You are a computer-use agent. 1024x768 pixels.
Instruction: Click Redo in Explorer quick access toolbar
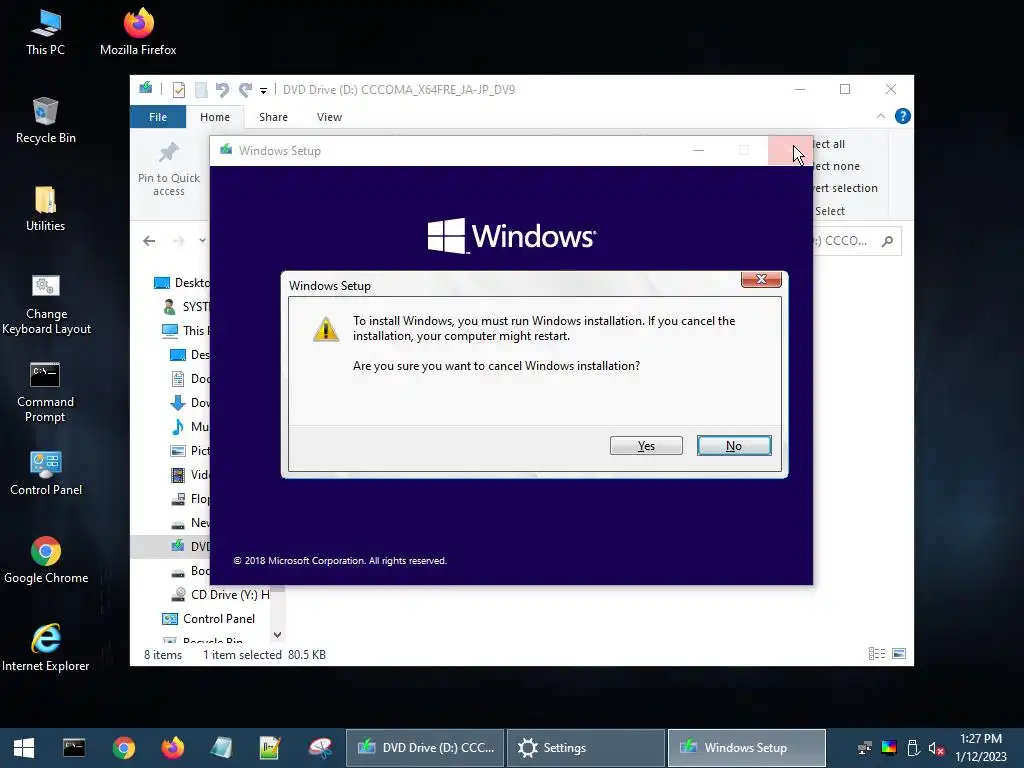(246, 89)
